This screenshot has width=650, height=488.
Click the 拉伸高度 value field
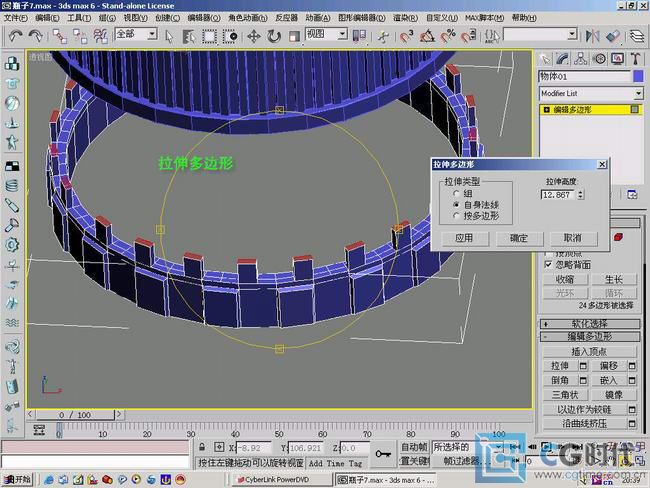(558, 194)
